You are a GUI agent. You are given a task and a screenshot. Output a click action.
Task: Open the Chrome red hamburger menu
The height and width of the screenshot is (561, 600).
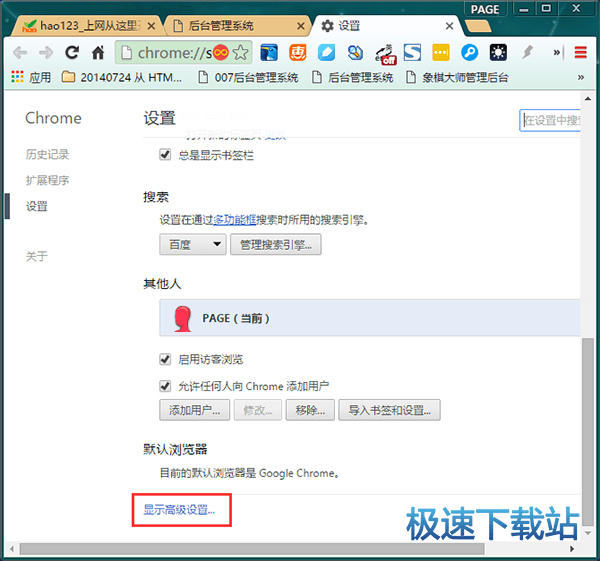click(x=580, y=52)
